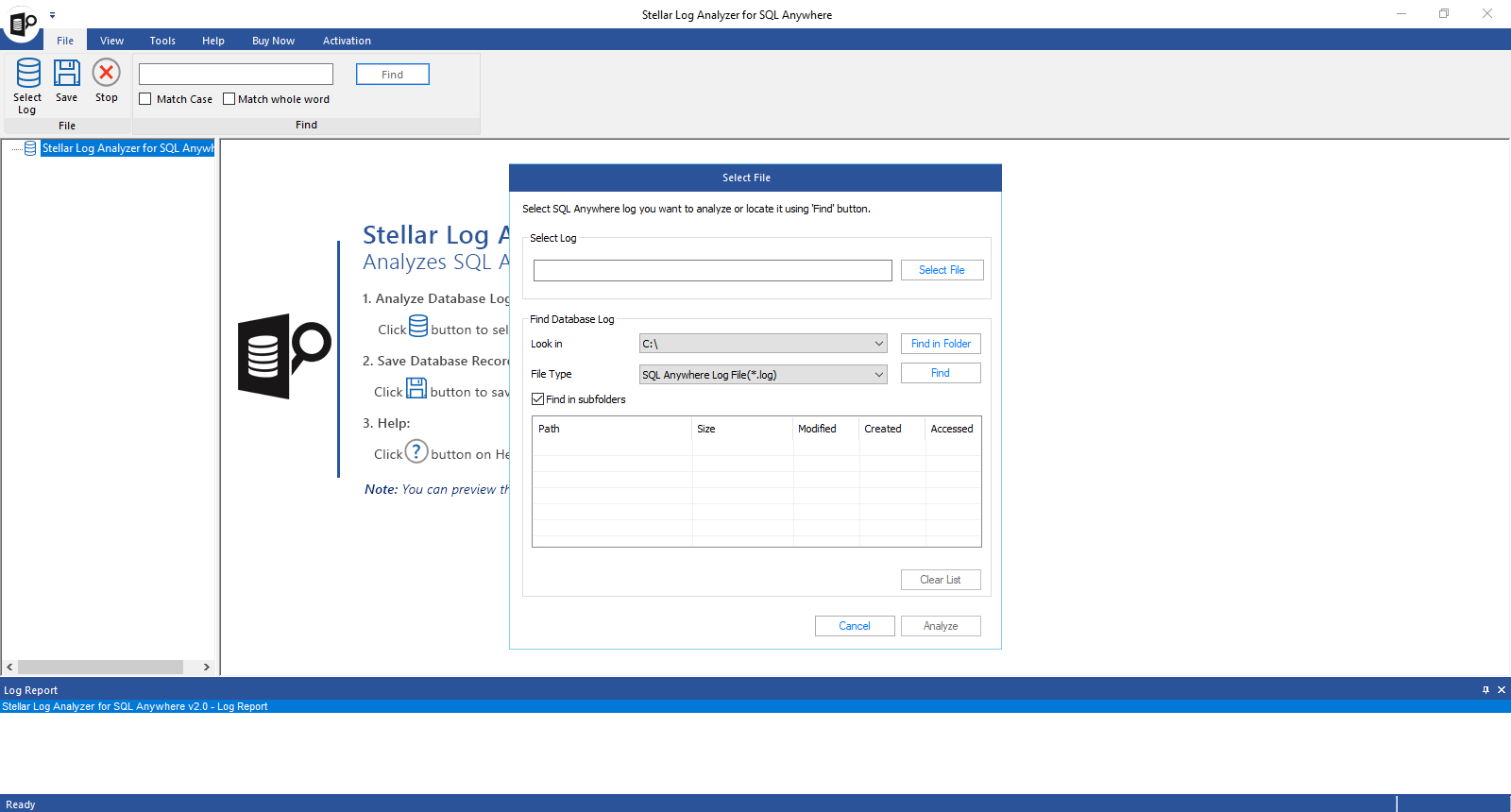Click the ribbon Find button
Screen dimensions: 1511x812
(x=393, y=75)
